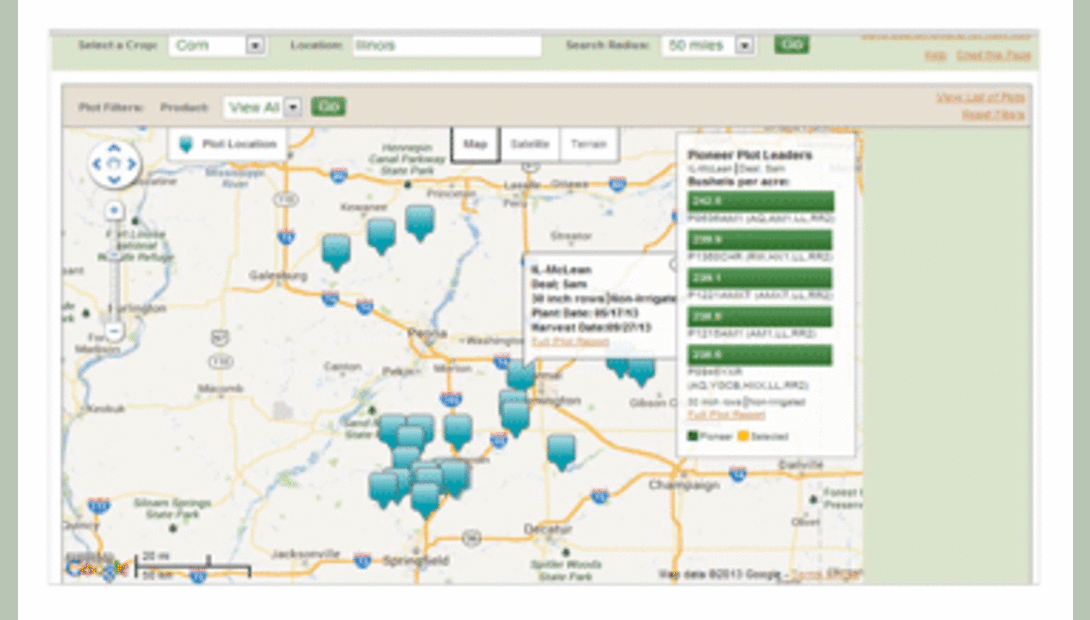Open the Select a Crop dropdown showing Corn
1090x620 pixels.
point(217,45)
